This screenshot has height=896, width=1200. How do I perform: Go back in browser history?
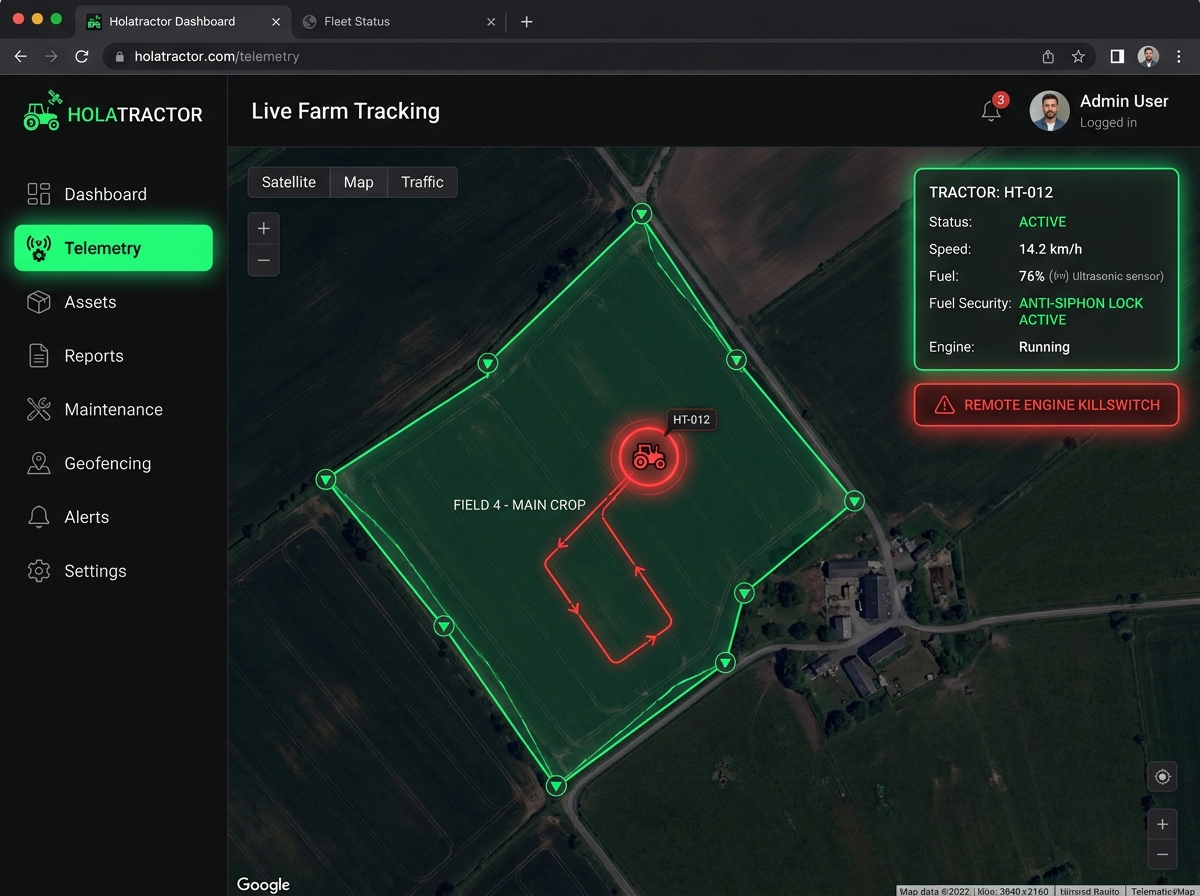20,57
